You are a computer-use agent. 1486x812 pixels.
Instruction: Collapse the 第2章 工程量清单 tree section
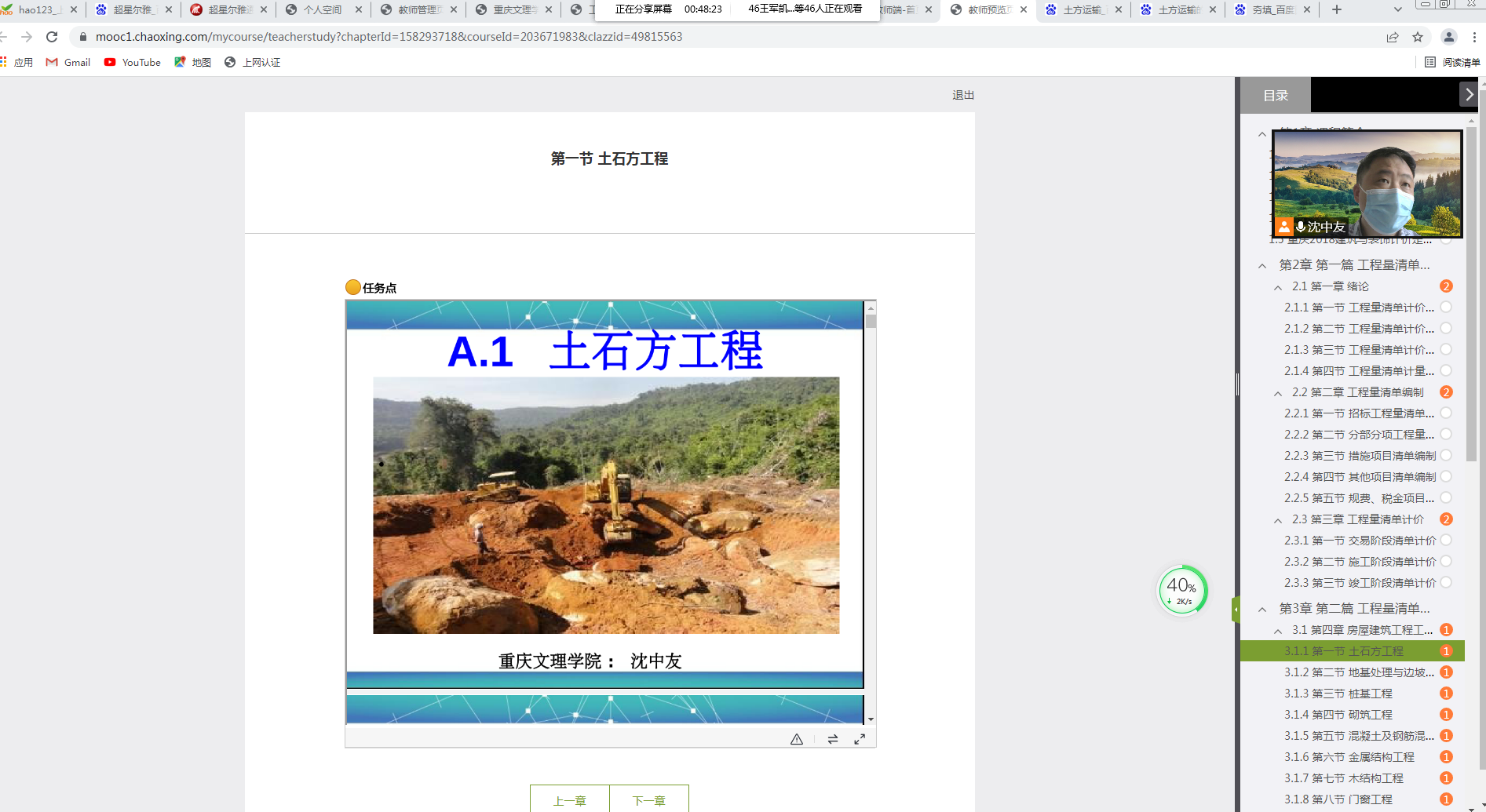click(1261, 264)
